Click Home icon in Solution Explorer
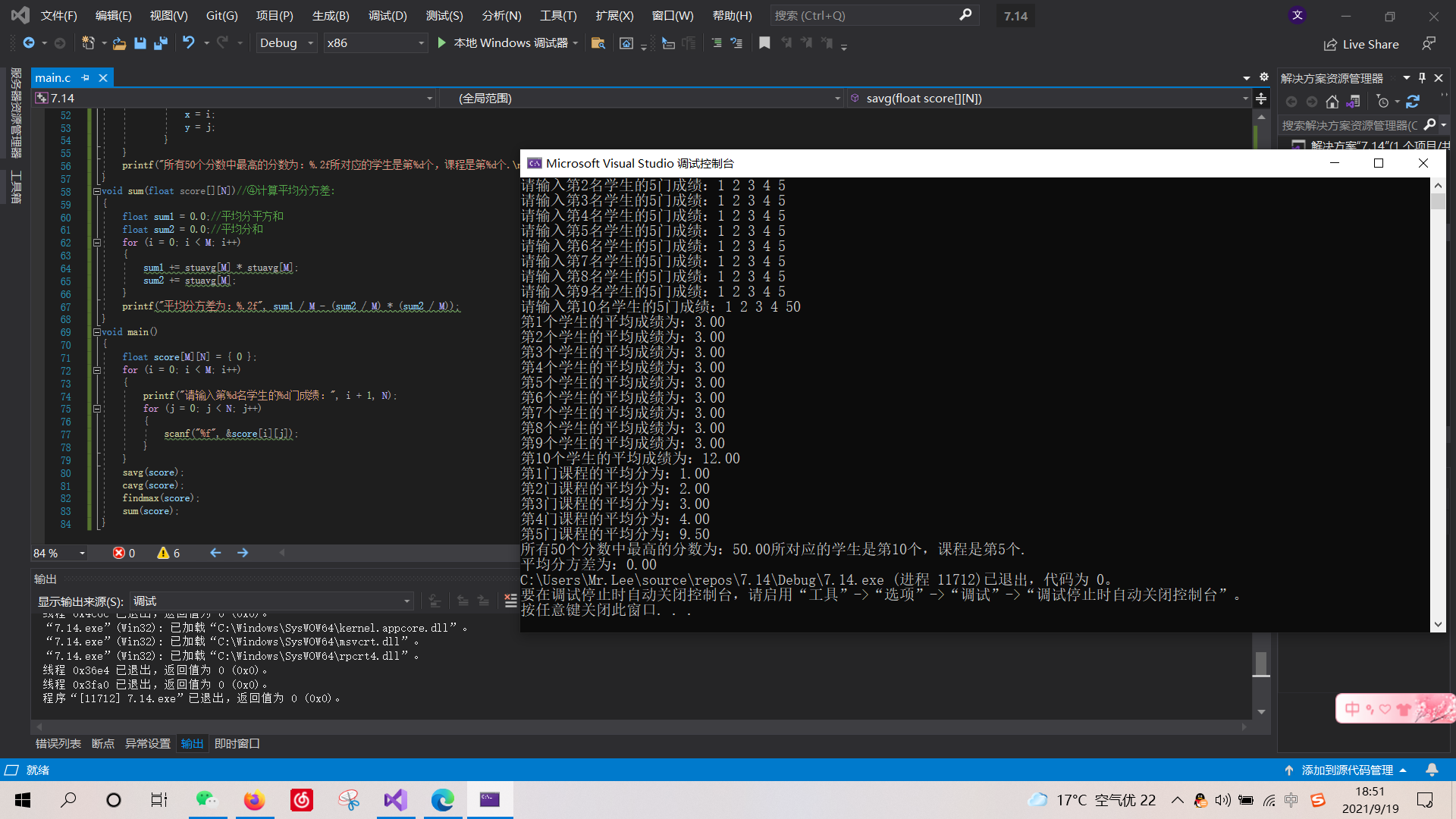Image resolution: width=1456 pixels, height=819 pixels. 1332,102
